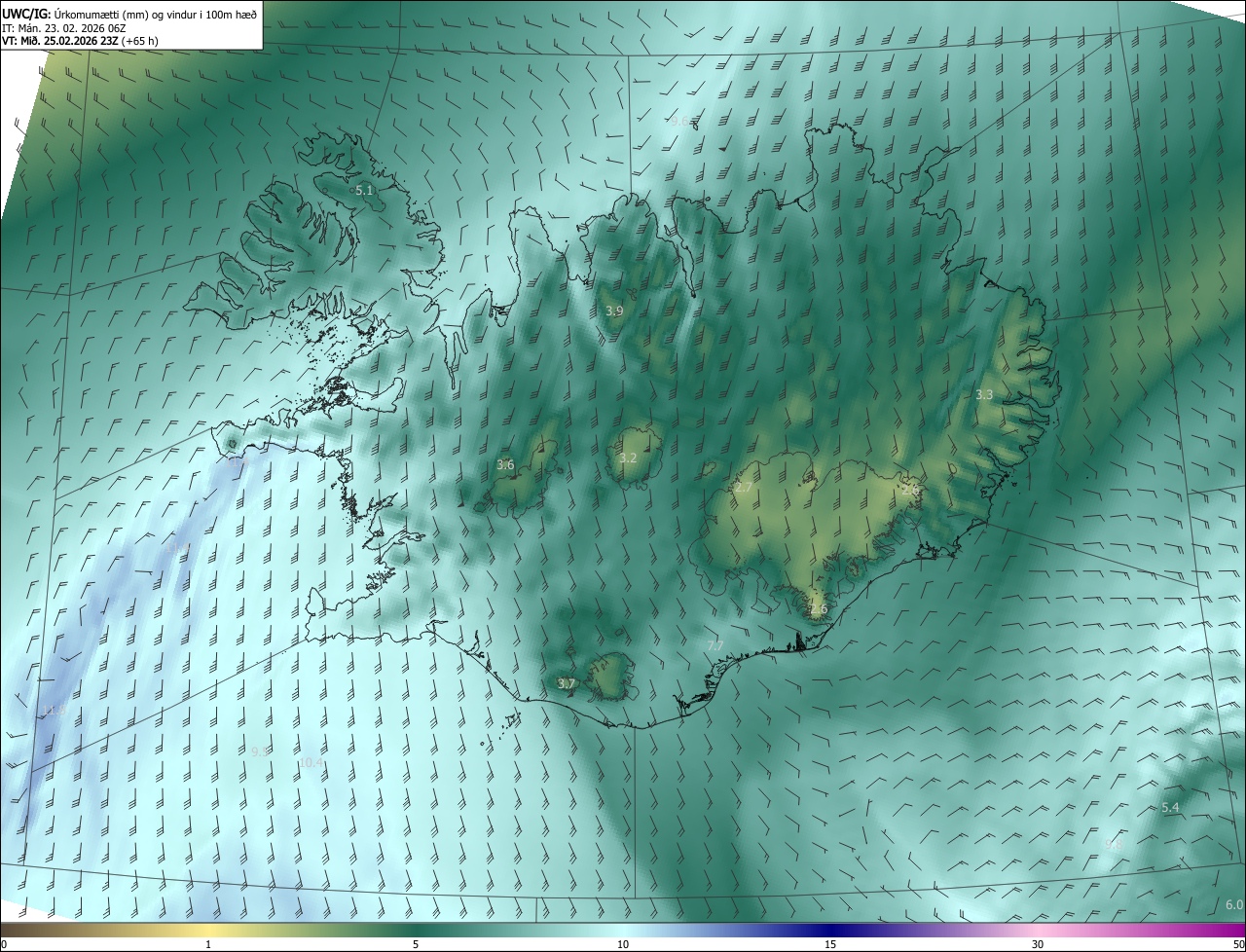The image size is (1246, 952).
Task: Click the 2.7 value on the large glacier
Action: pyautogui.click(x=744, y=487)
